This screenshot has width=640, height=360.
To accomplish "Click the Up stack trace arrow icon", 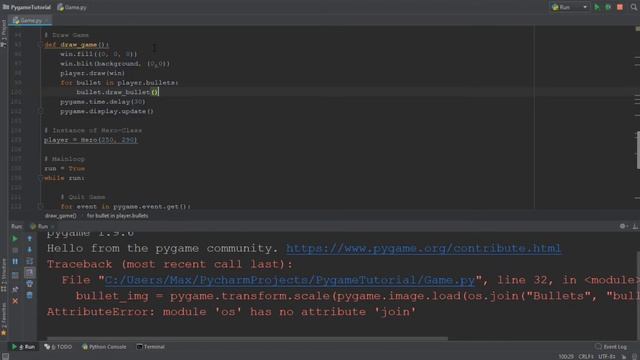I will (29, 238).
